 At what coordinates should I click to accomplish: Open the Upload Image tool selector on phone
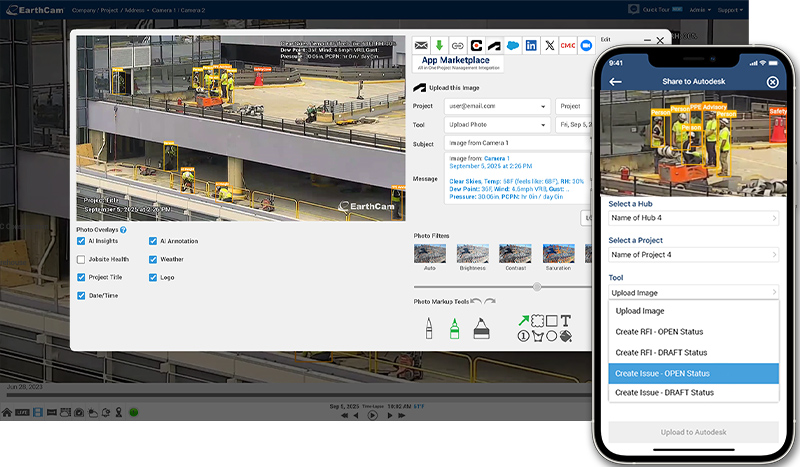click(x=694, y=292)
